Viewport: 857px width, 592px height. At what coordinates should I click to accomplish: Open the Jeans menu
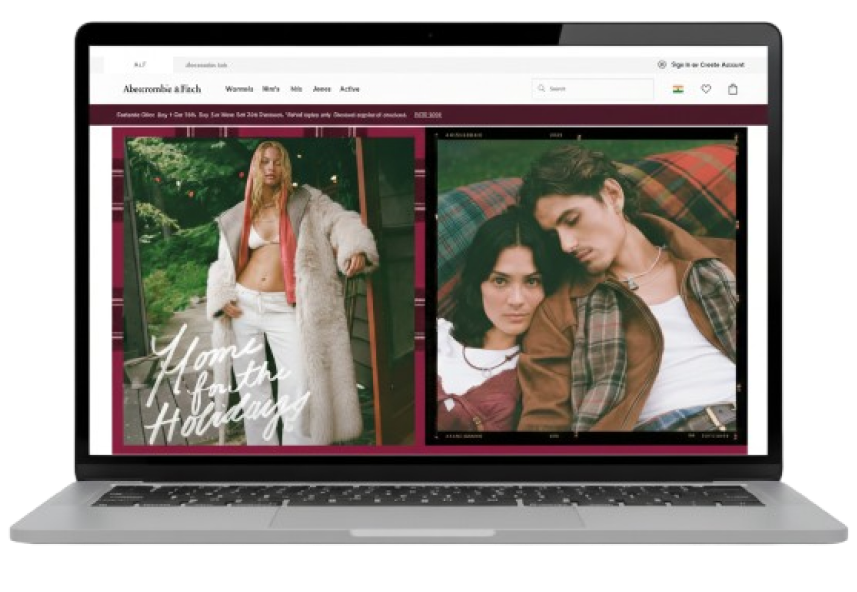(x=321, y=89)
